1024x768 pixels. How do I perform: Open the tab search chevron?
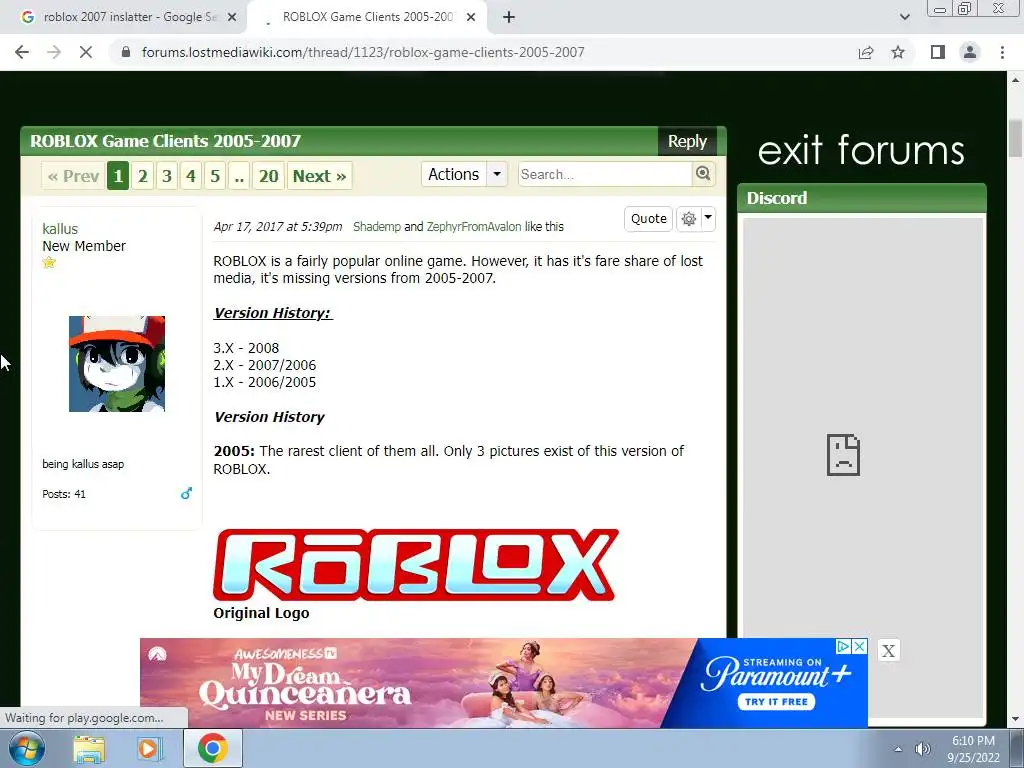coord(904,17)
